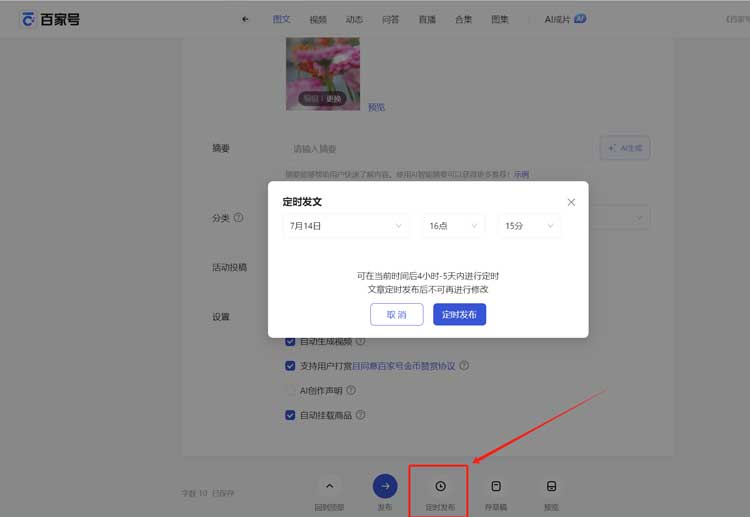
Task: Open the 百家号金币赞赏协议 link
Action: (x=403, y=366)
